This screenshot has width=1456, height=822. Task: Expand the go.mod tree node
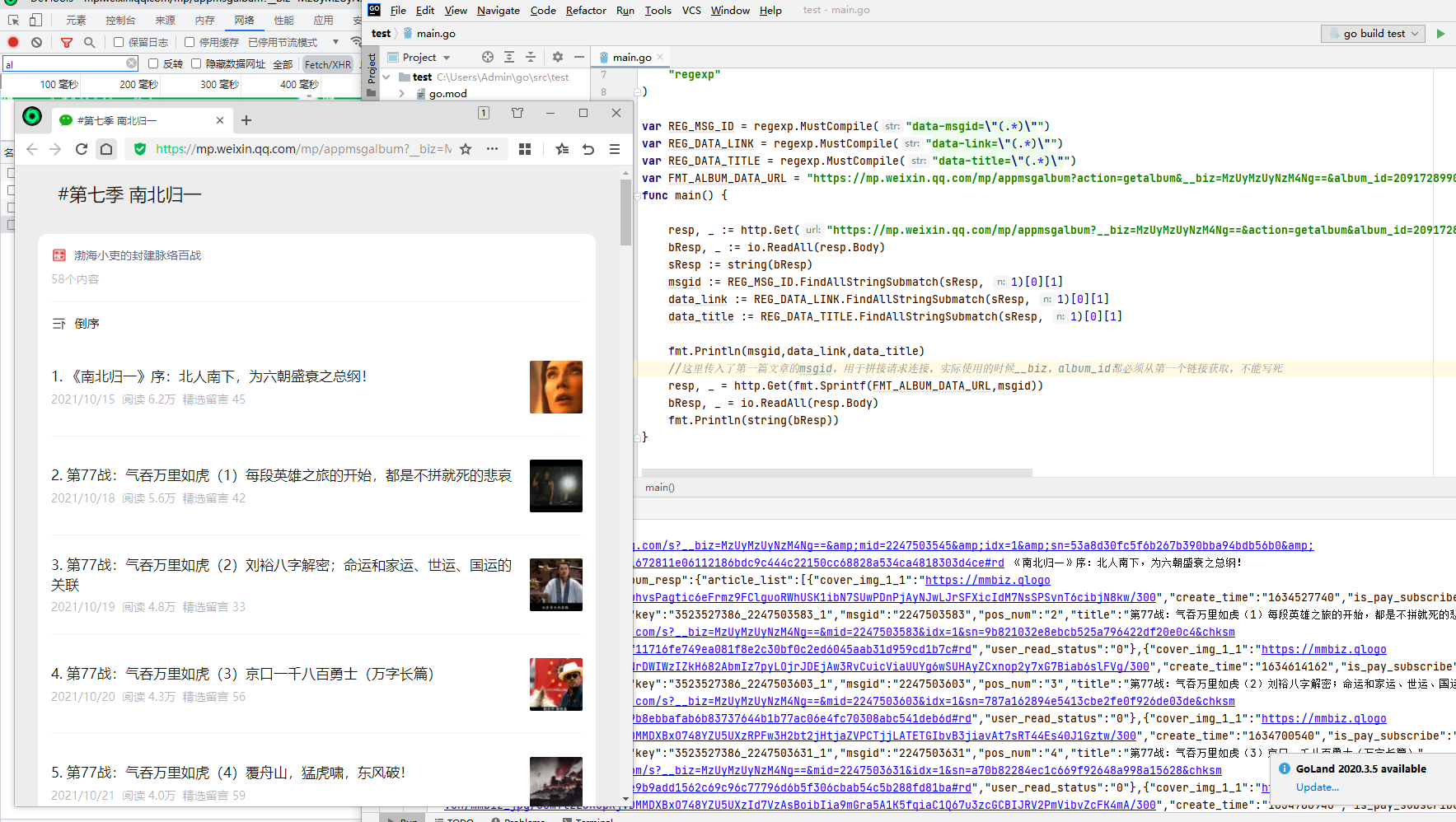click(401, 93)
